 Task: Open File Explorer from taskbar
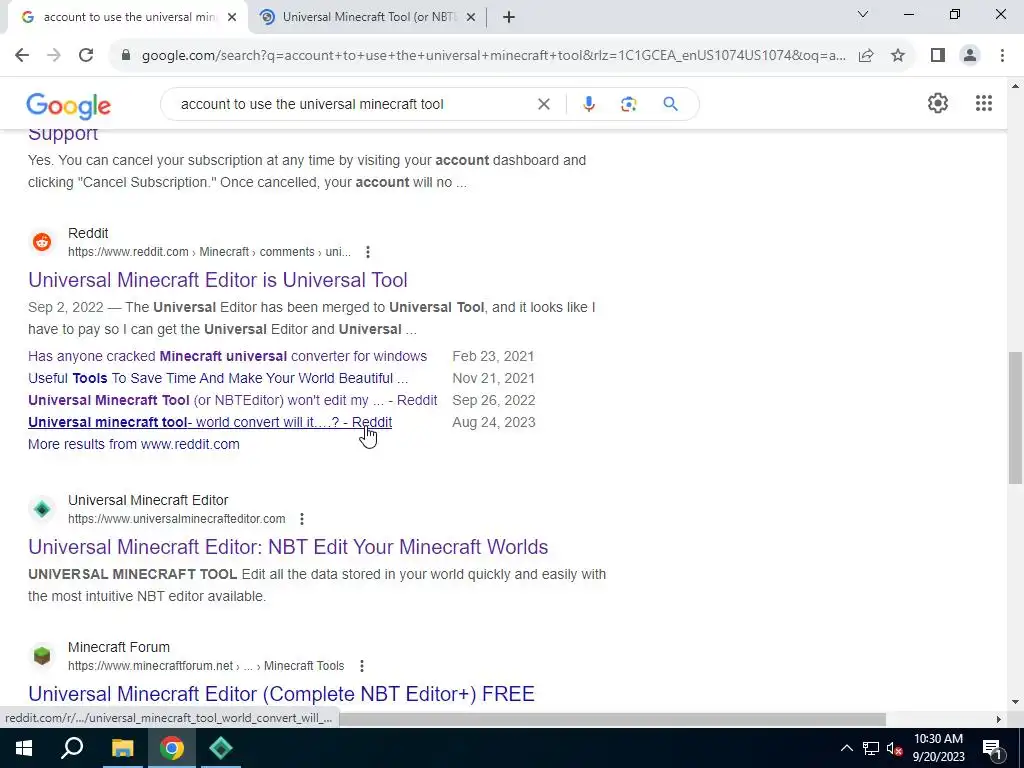point(122,748)
